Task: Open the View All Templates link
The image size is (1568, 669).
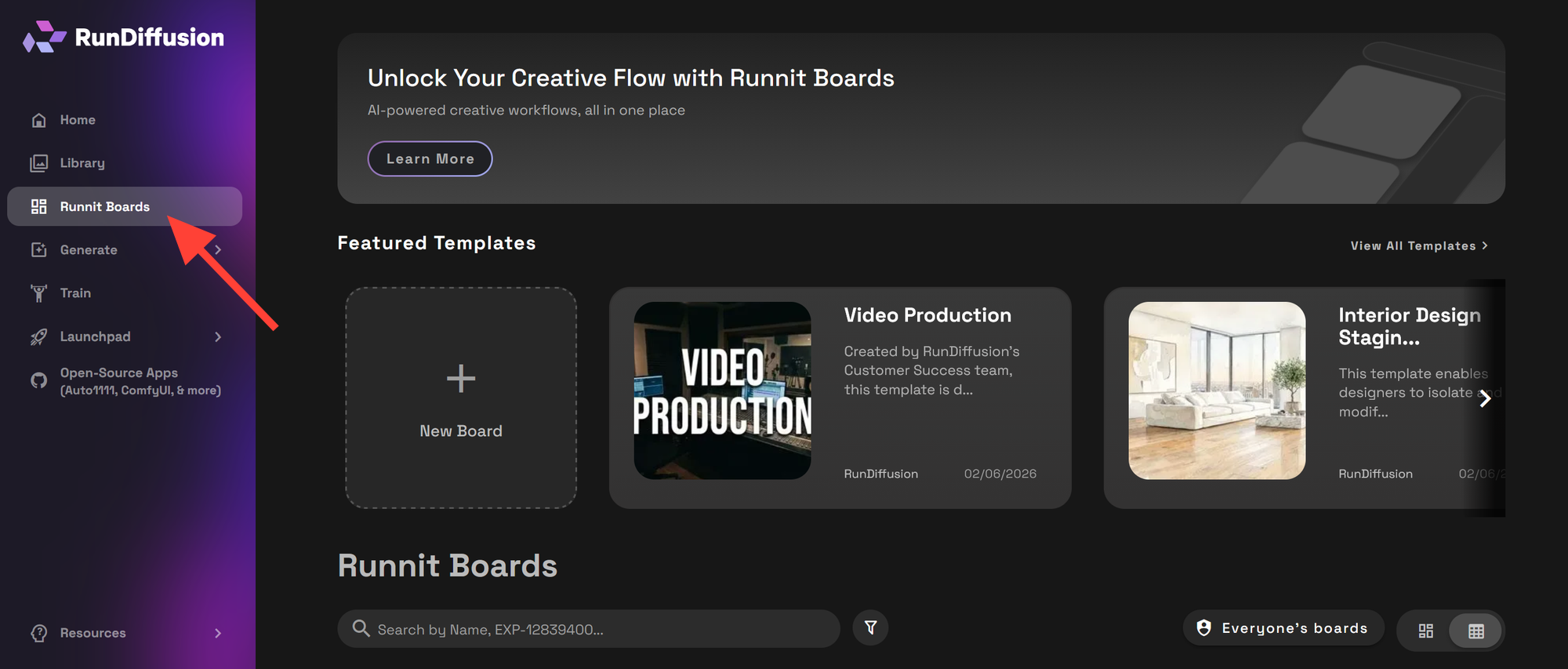Action: [1418, 246]
